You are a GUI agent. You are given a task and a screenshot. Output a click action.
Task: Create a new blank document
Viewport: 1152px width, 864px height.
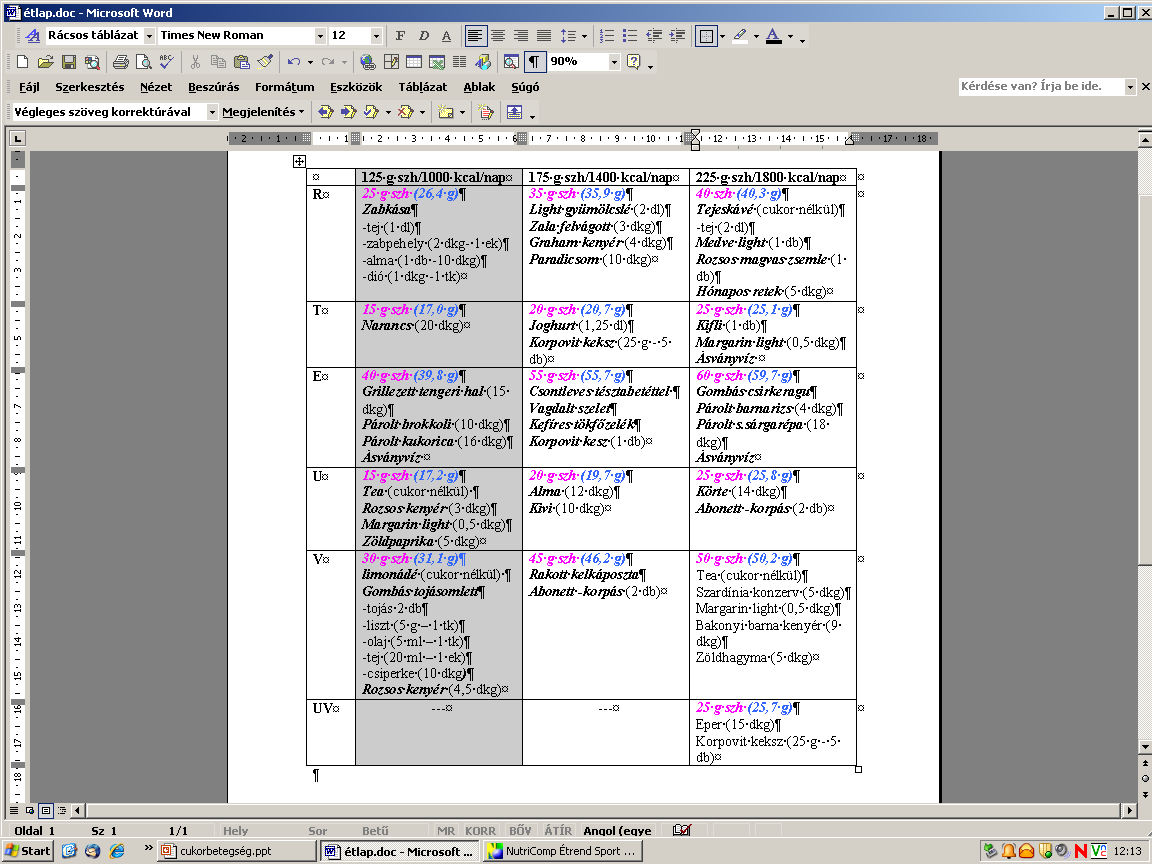pyautogui.click(x=22, y=62)
